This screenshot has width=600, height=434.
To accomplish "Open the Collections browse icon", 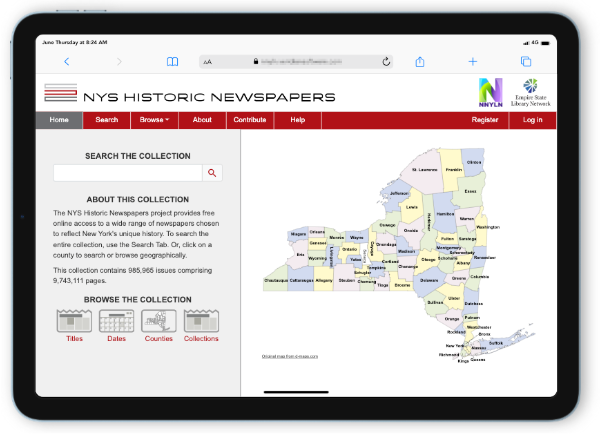I will 201,322.
